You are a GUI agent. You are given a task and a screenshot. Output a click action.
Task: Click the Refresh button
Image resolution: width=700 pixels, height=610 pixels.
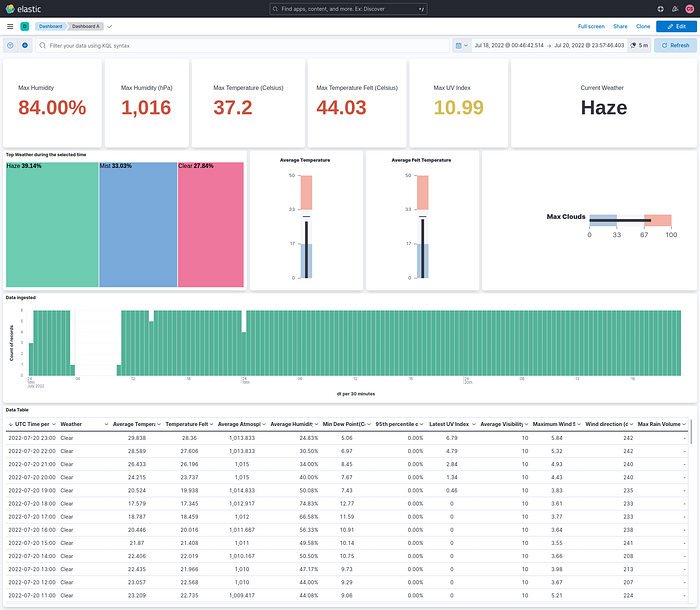coord(675,46)
